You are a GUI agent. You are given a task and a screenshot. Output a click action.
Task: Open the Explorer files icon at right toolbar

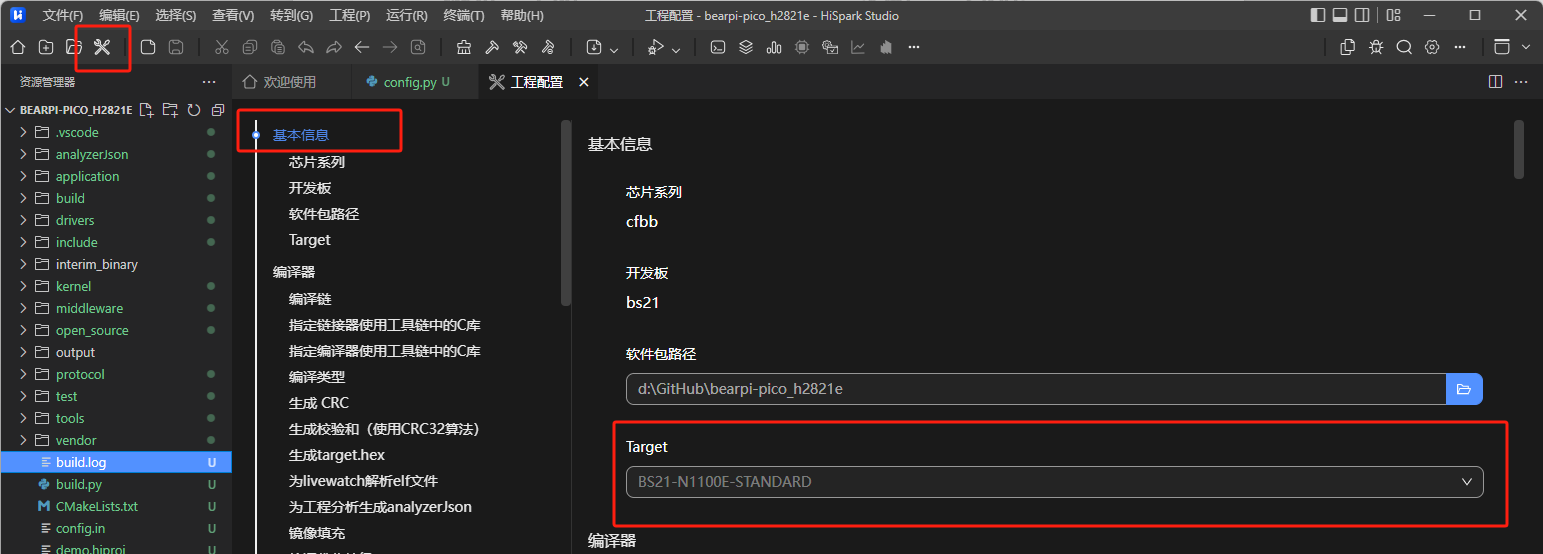coord(1348,47)
